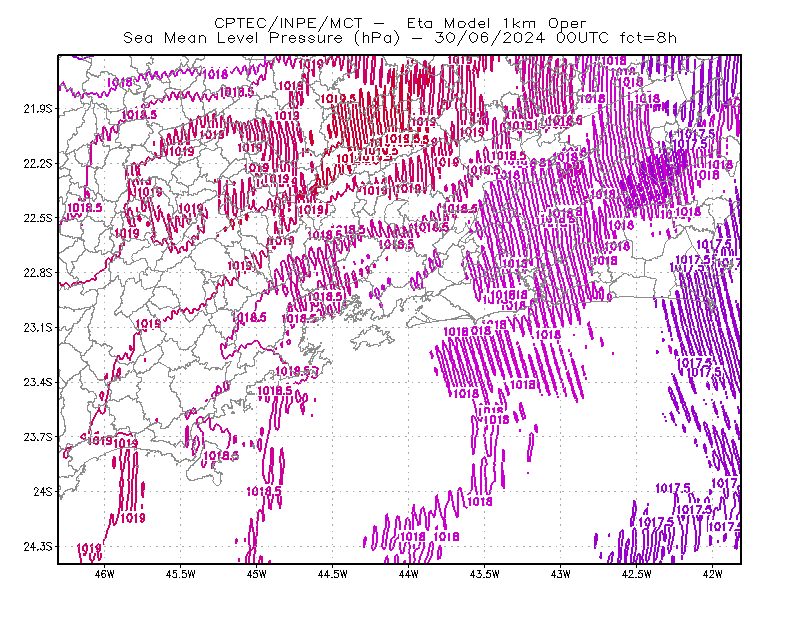Select the 42.5W longitude axis label
Image resolution: width=800 pixels, height=618 pixels.
(636, 574)
